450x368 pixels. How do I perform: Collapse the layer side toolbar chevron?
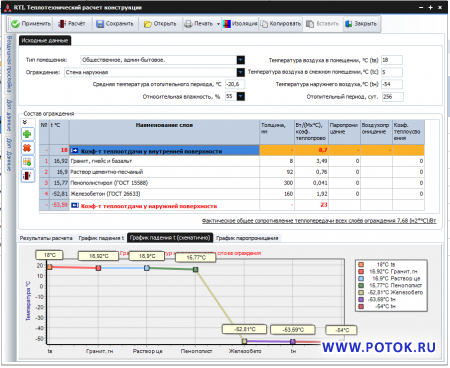[25, 123]
